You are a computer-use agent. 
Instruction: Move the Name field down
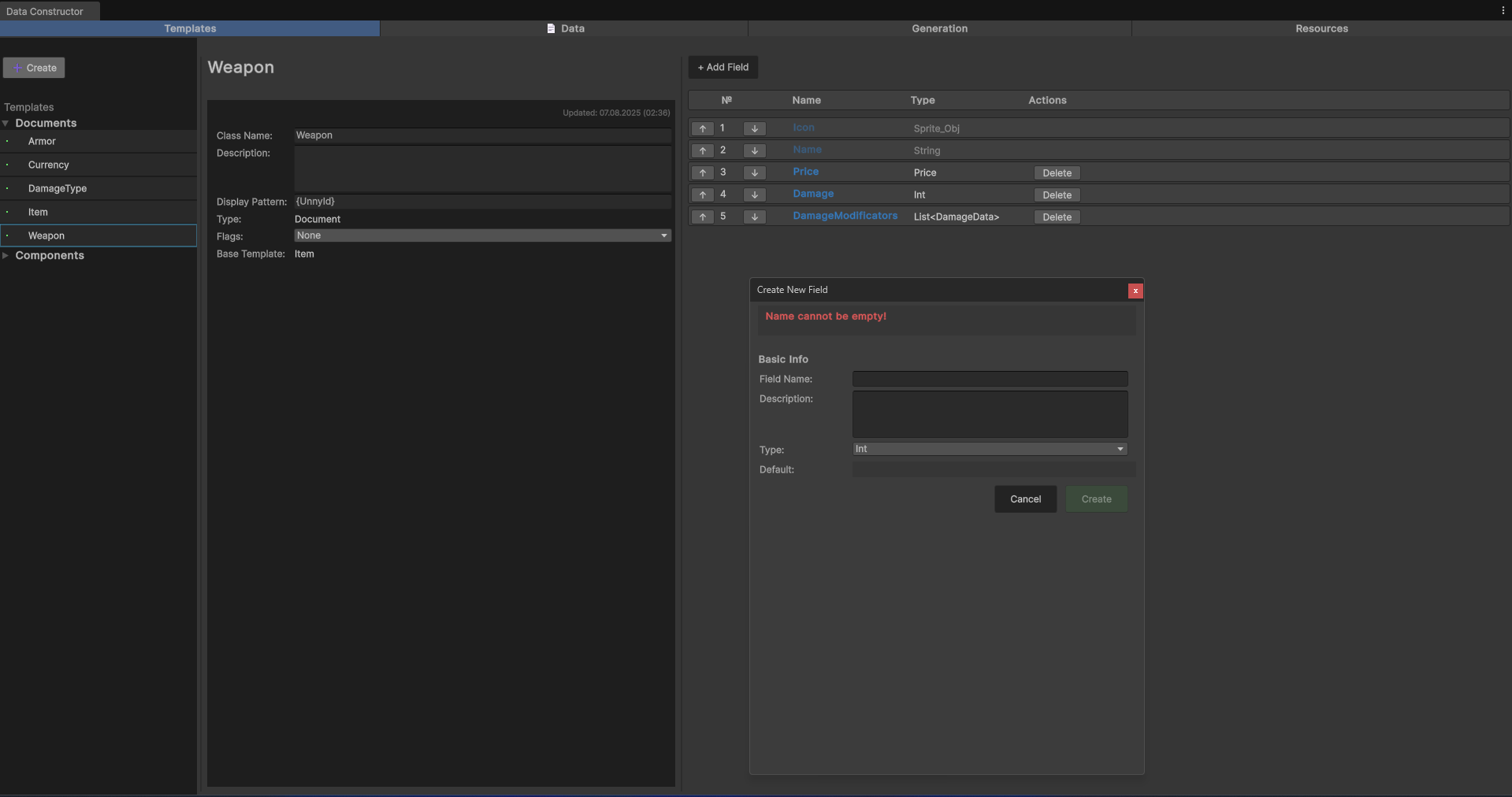click(x=754, y=150)
